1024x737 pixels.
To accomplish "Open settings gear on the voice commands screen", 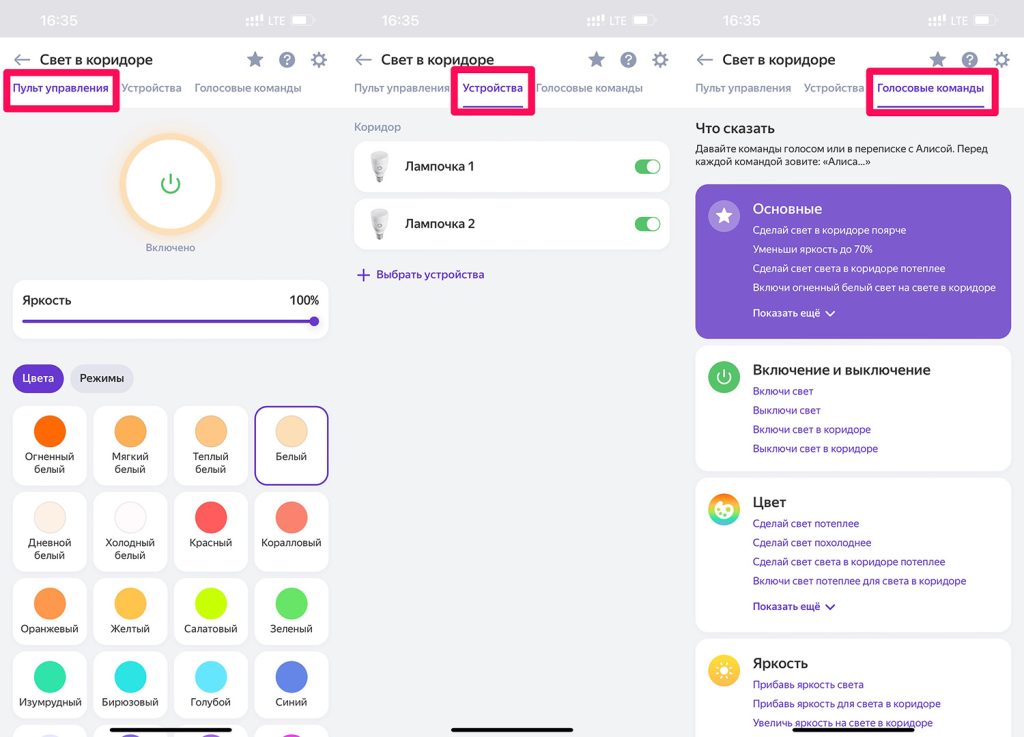I will click(1001, 60).
